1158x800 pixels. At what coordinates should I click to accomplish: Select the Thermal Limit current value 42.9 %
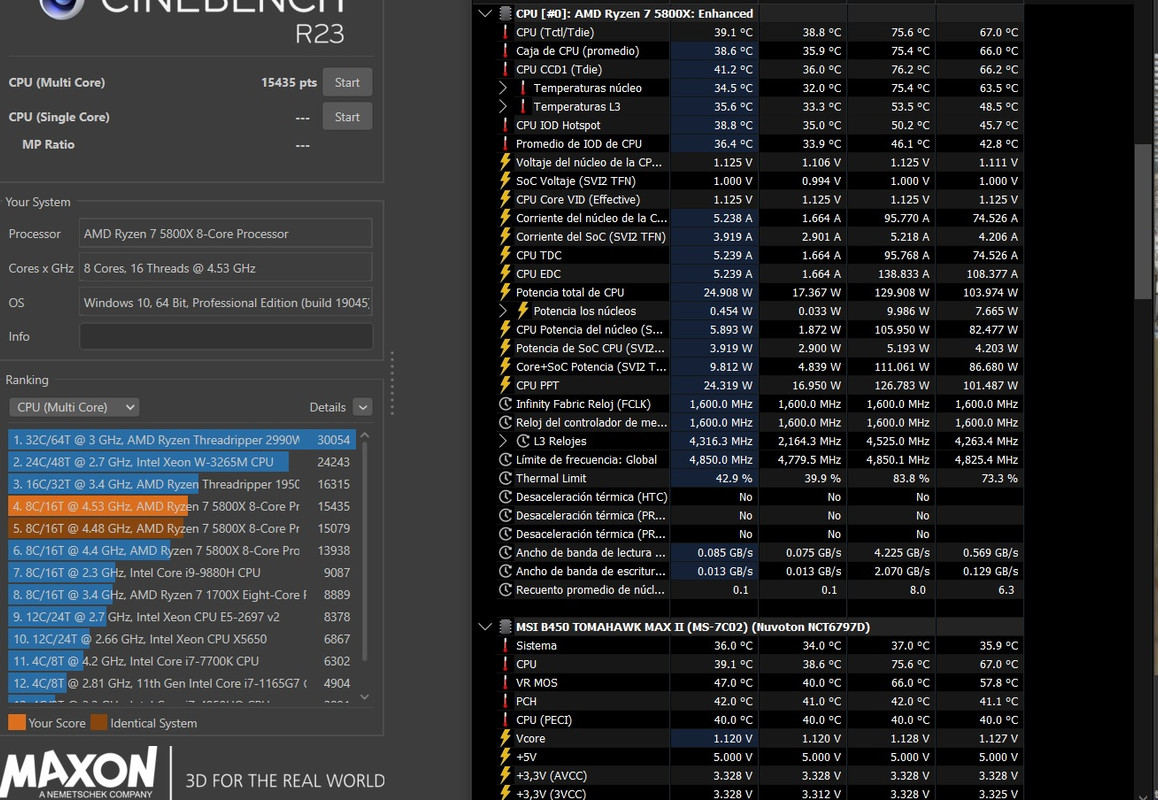pyautogui.click(x=733, y=478)
